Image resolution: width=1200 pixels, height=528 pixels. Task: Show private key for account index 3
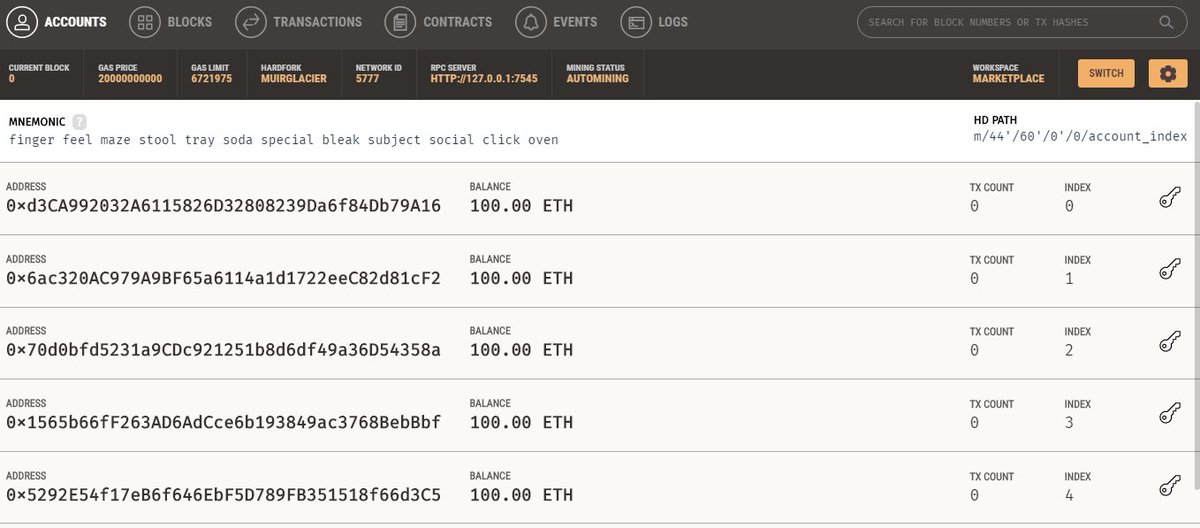1169,414
